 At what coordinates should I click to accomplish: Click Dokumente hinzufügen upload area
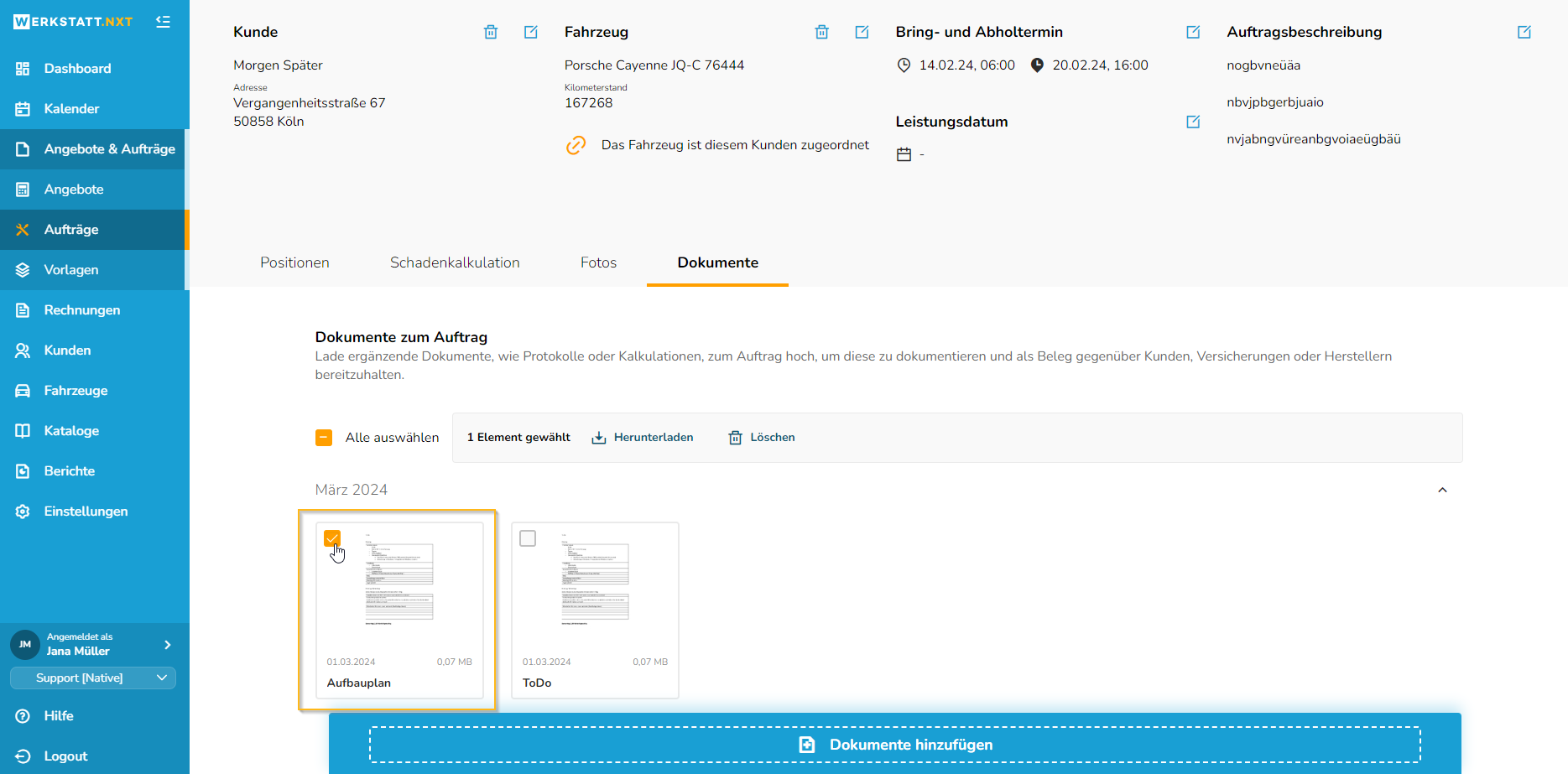(x=894, y=745)
